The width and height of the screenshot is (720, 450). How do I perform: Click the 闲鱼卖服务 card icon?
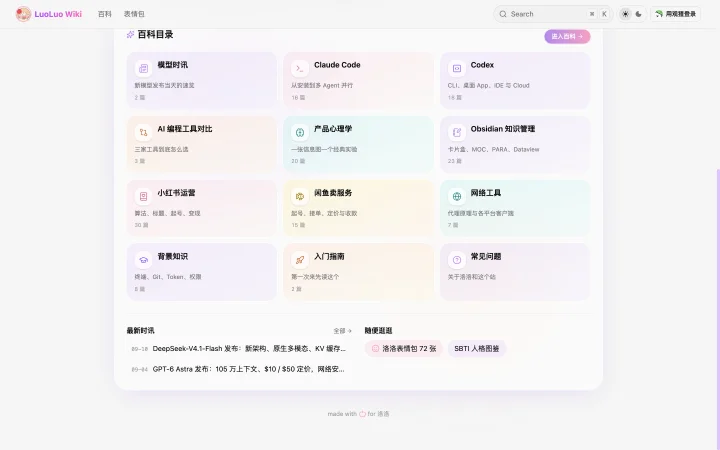coord(300,196)
